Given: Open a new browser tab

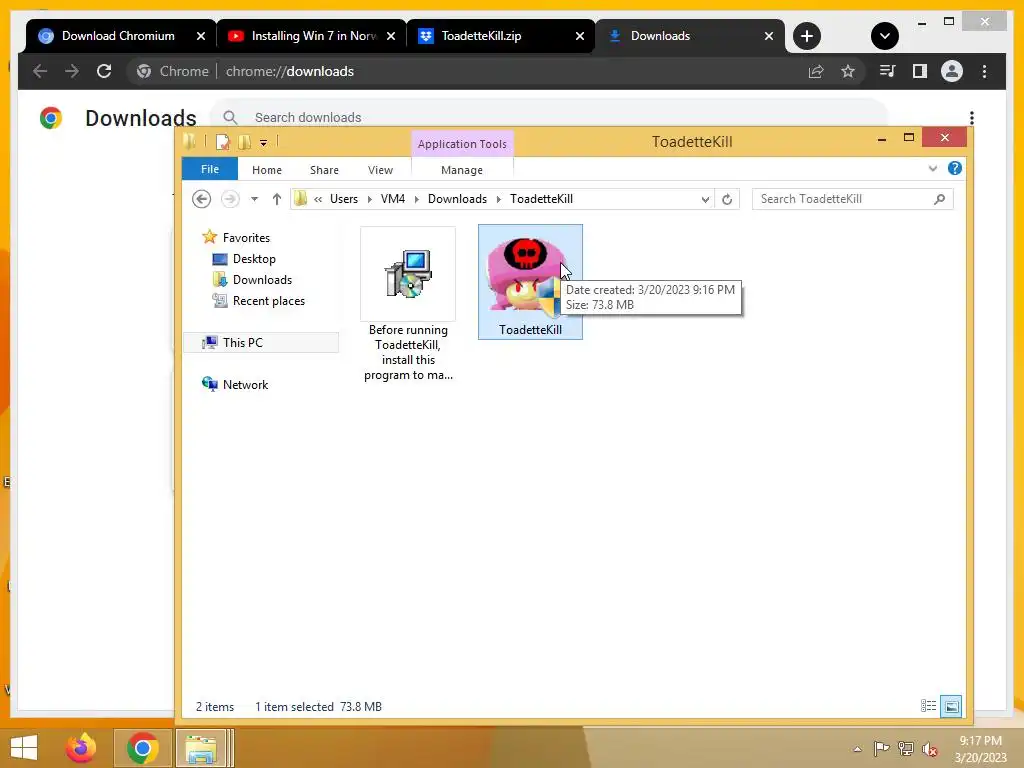Looking at the screenshot, I should pyautogui.click(x=807, y=36).
